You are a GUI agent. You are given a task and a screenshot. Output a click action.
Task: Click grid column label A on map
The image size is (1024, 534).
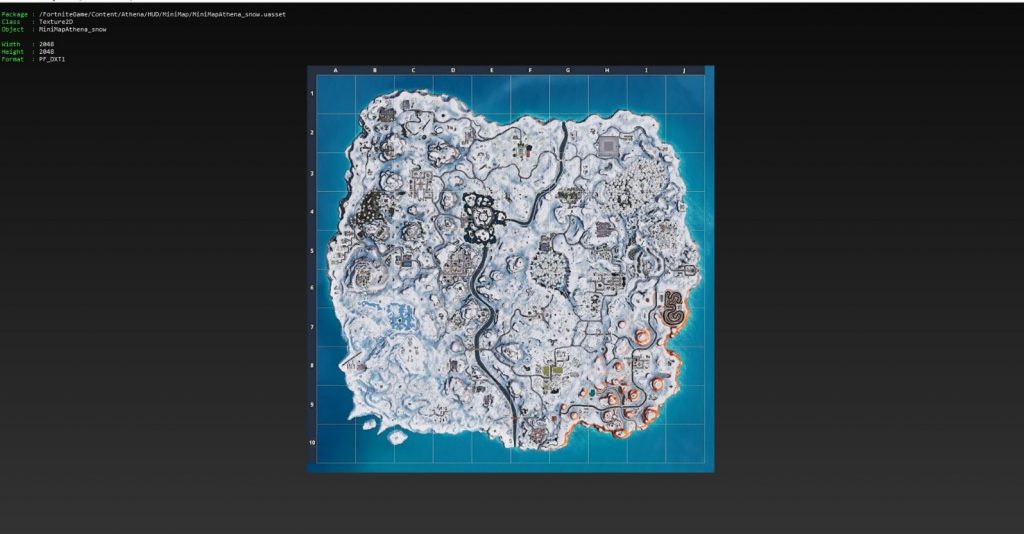pos(336,71)
